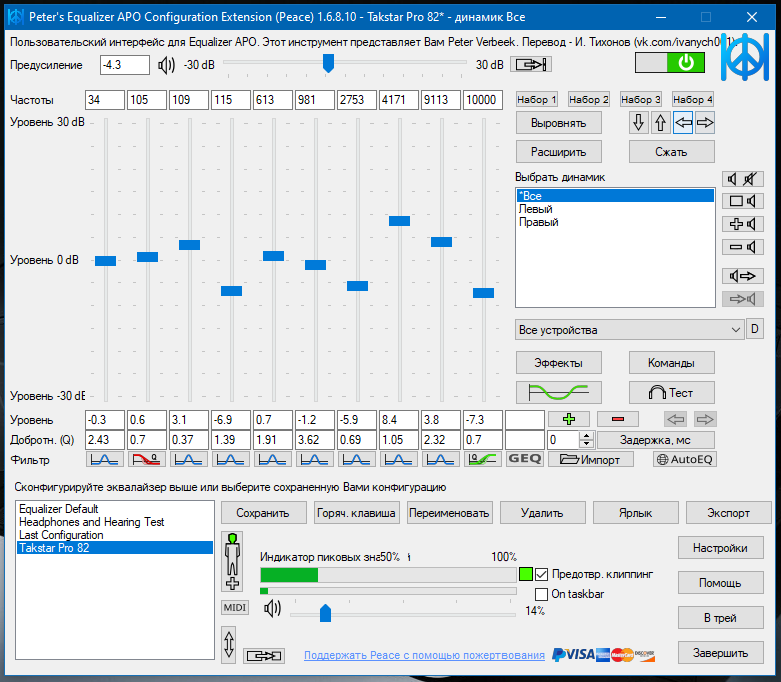Select preset tab 'Набор 2'
This screenshot has height=682, width=781.
pos(589,100)
